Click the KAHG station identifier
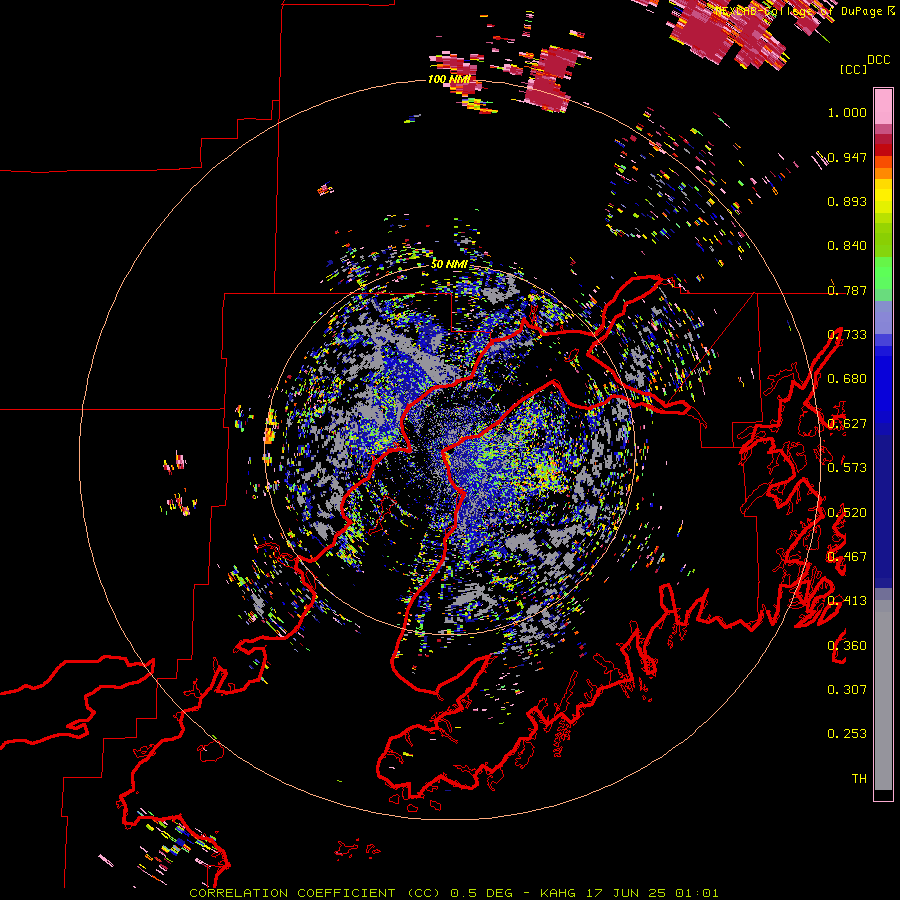 [x=557, y=893]
